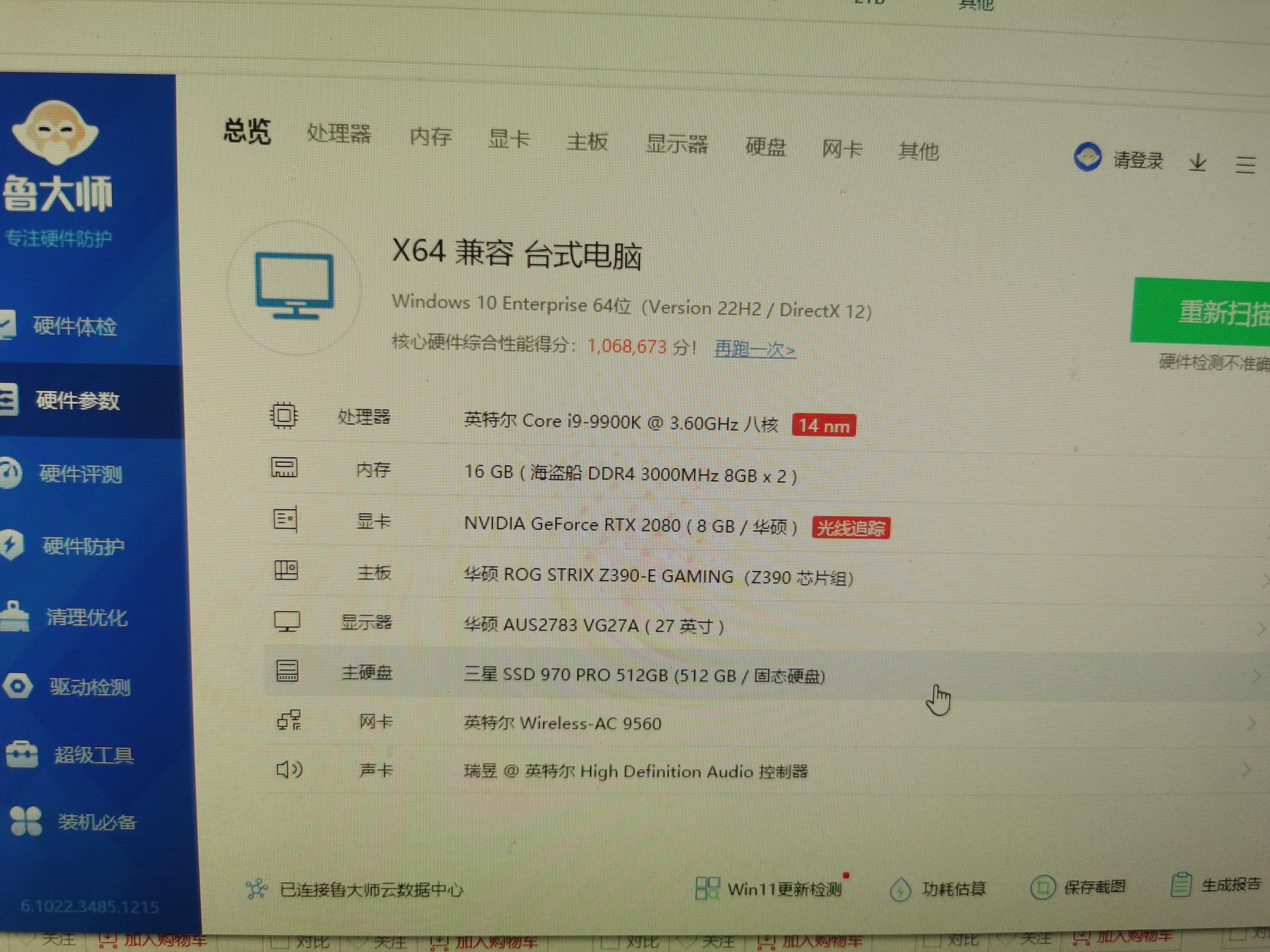This screenshot has width=1270, height=952.
Task: Open Win11更新检测 label
Action: pyautogui.click(x=784, y=889)
